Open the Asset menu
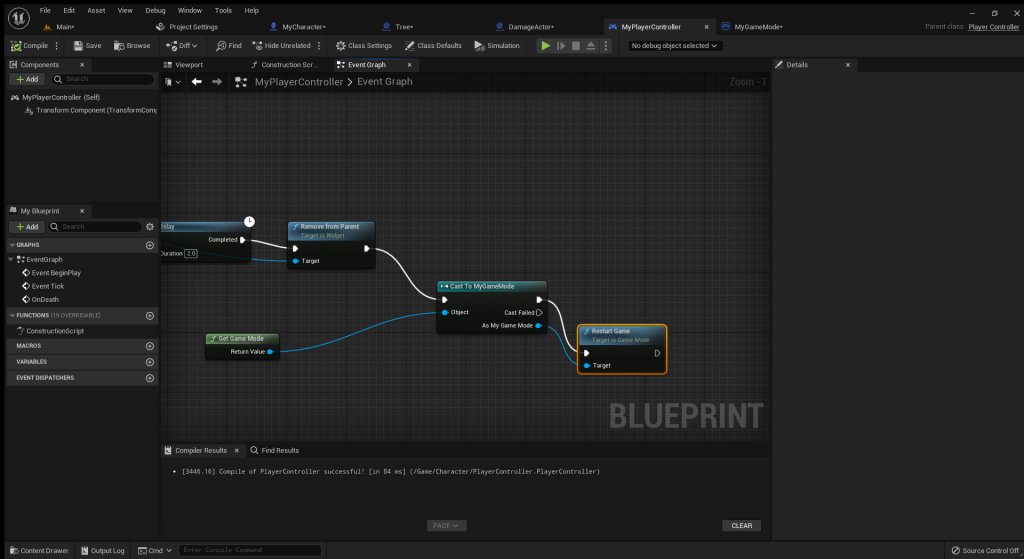 pyautogui.click(x=96, y=10)
